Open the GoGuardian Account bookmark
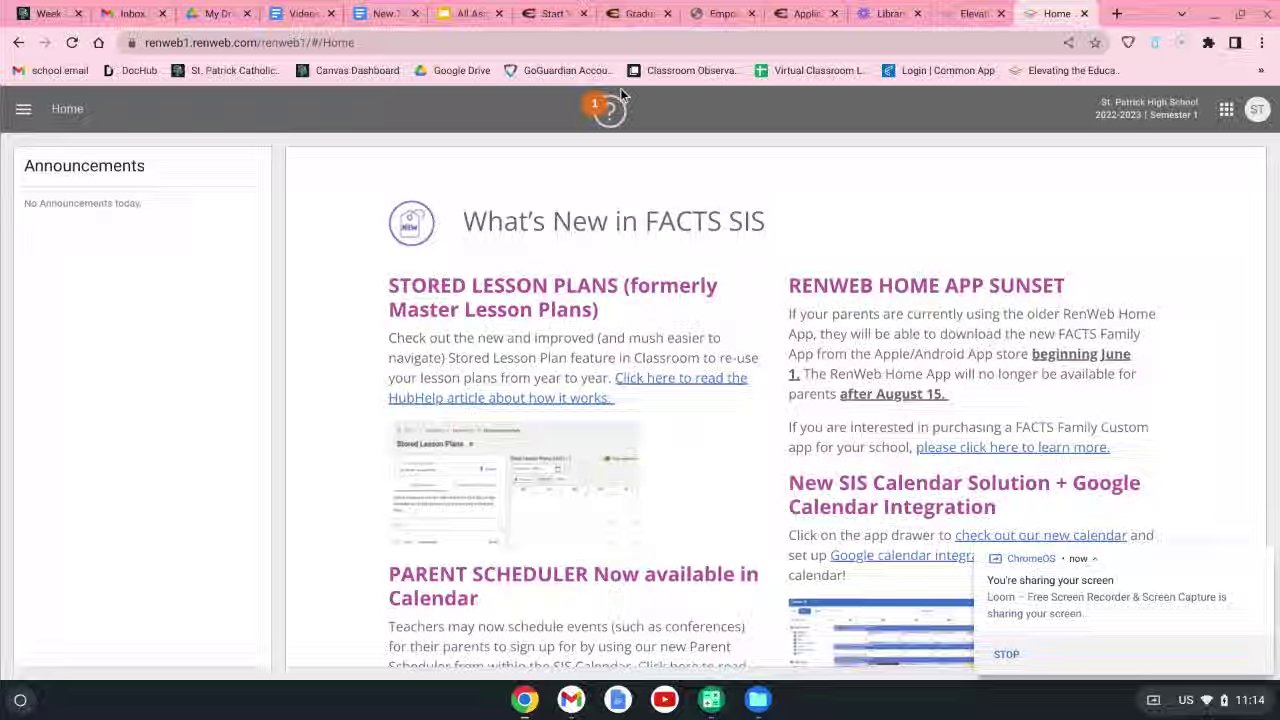 [557, 71]
